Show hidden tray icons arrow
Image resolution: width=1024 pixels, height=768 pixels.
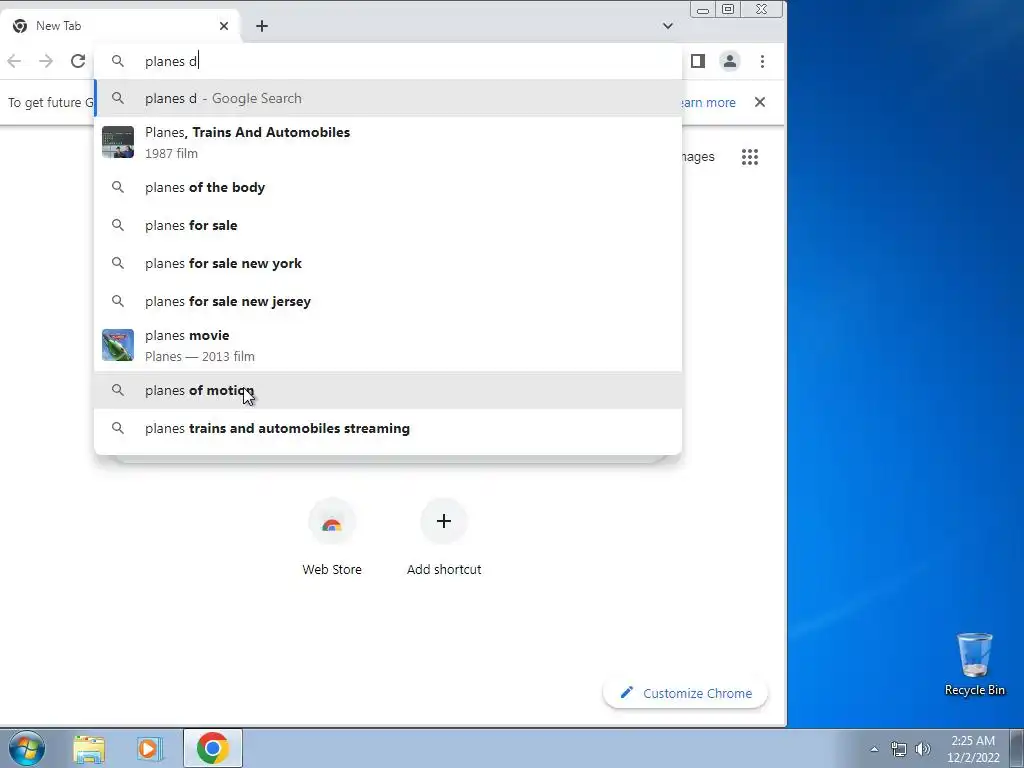874,749
